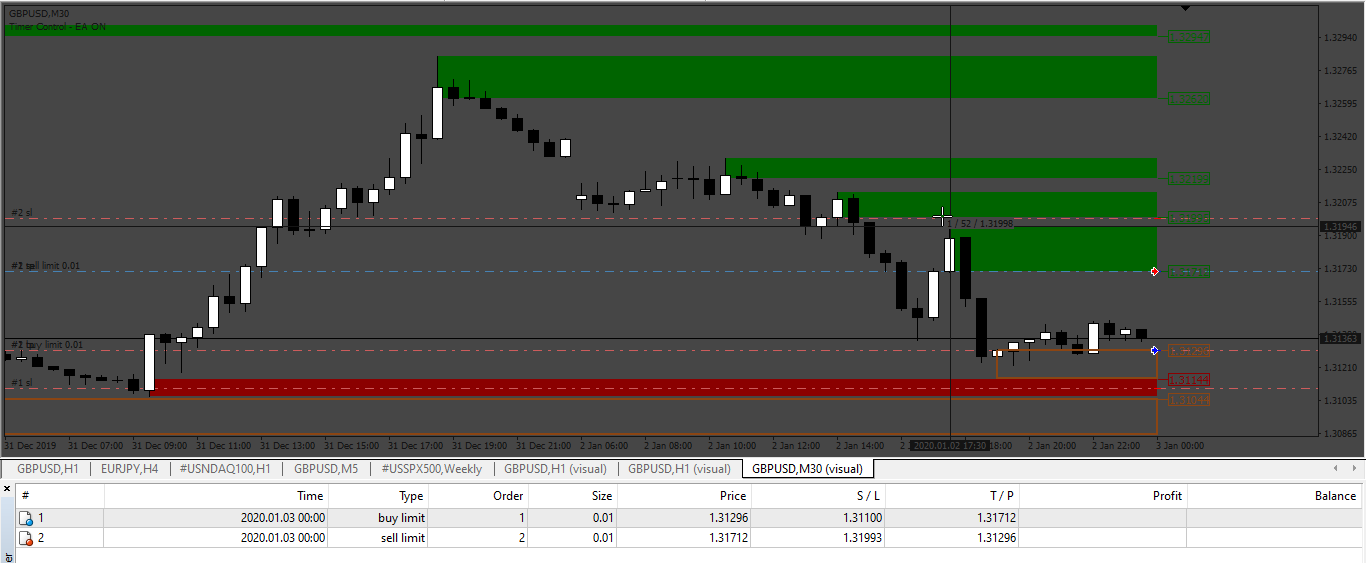Image resolution: width=1366 pixels, height=563 pixels.
Task: Click the 1.31946 crosshair price tag on axis
Action: click(x=1339, y=227)
